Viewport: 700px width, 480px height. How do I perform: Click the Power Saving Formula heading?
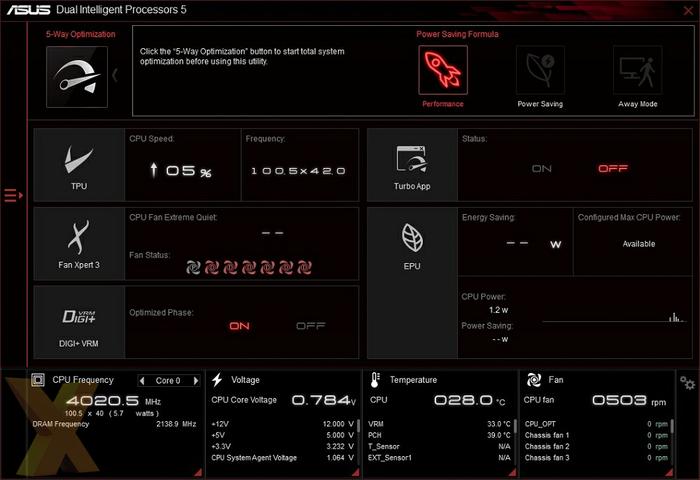(x=457, y=34)
